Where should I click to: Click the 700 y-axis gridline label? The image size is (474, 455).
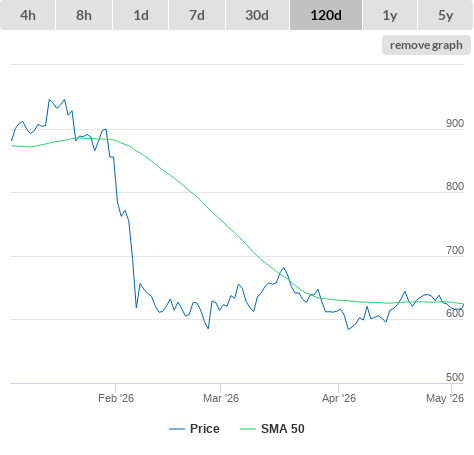pos(455,250)
